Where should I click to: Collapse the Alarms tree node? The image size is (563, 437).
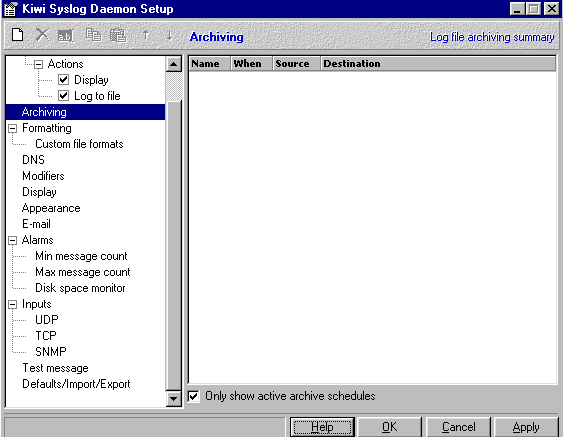click(13, 241)
